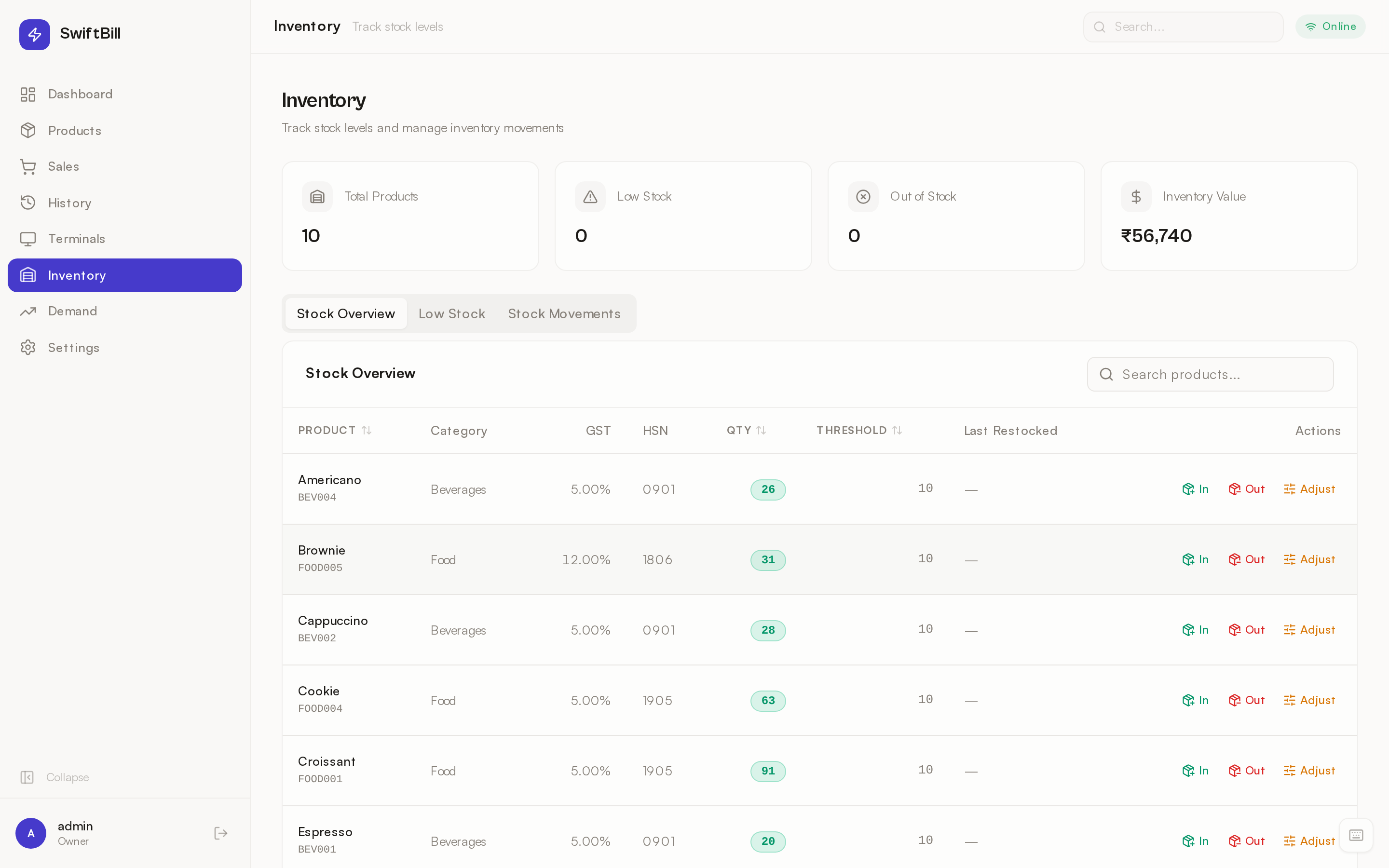This screenshot has height=868, width=1389.
Task: Click the Low Stock warning triangle icon
Action: point(590,197)
